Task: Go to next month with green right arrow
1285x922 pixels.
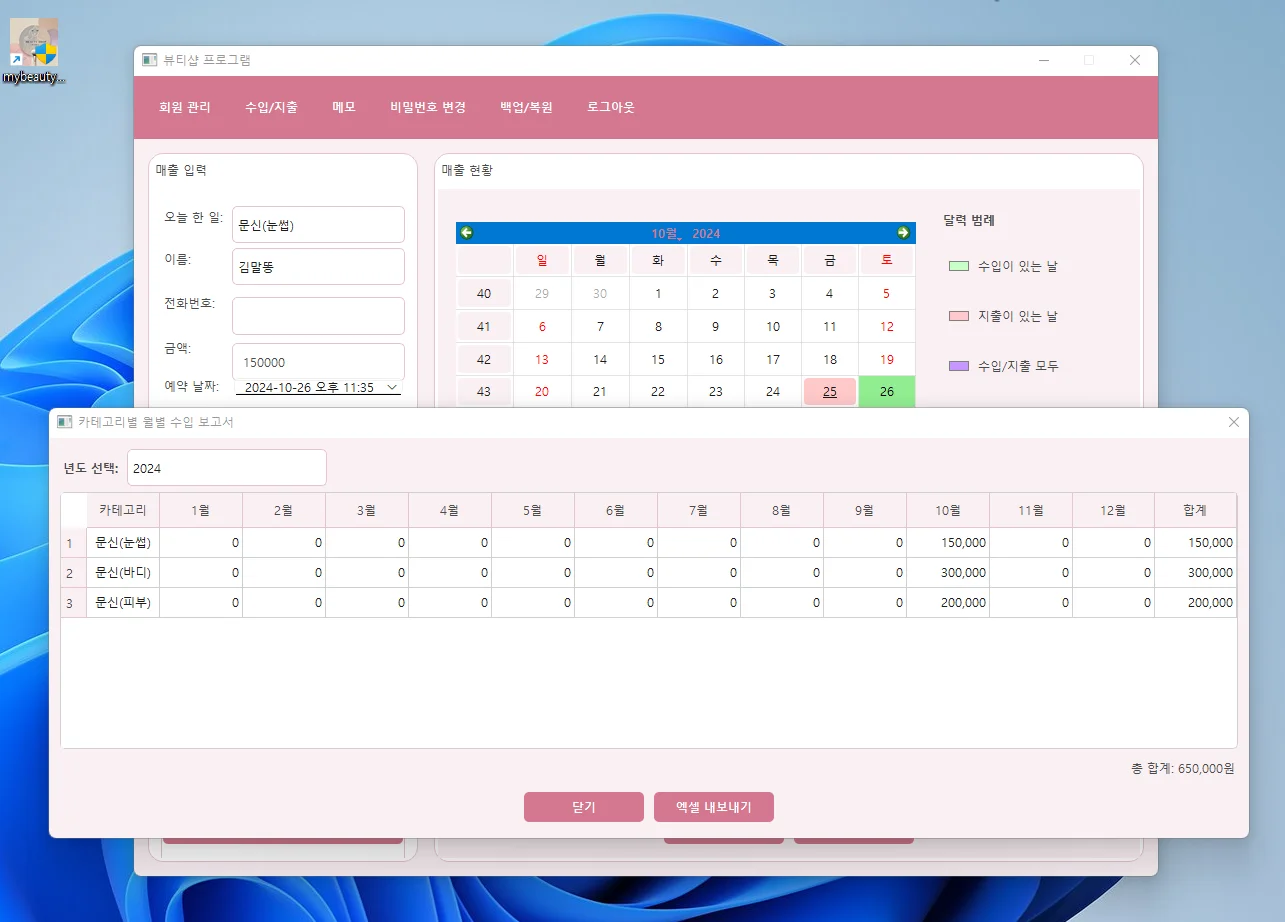Action: click(x=904, y=233)
